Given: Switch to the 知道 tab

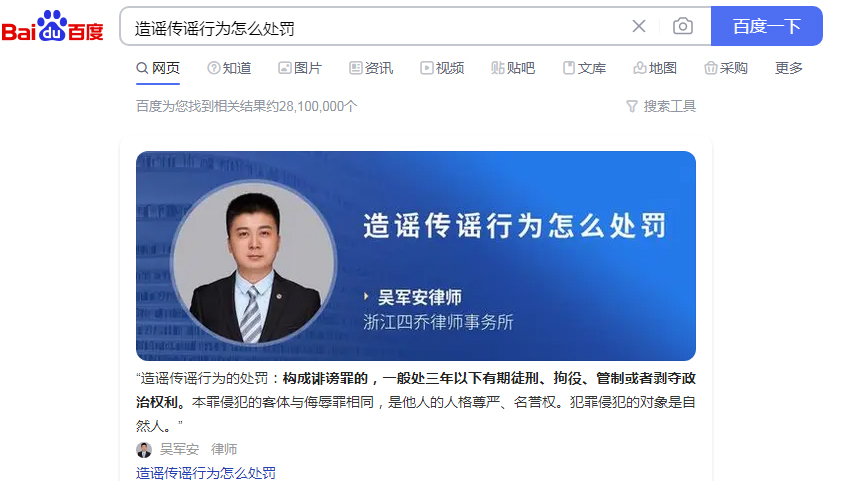Looking at the screenshot, I should pyautogui.click(x=229, y=68).
